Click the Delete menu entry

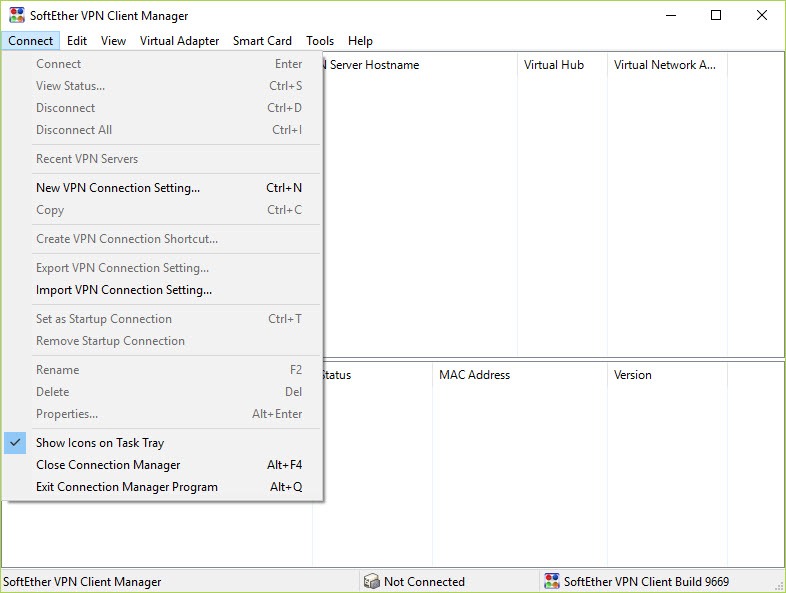pos(163,392)
